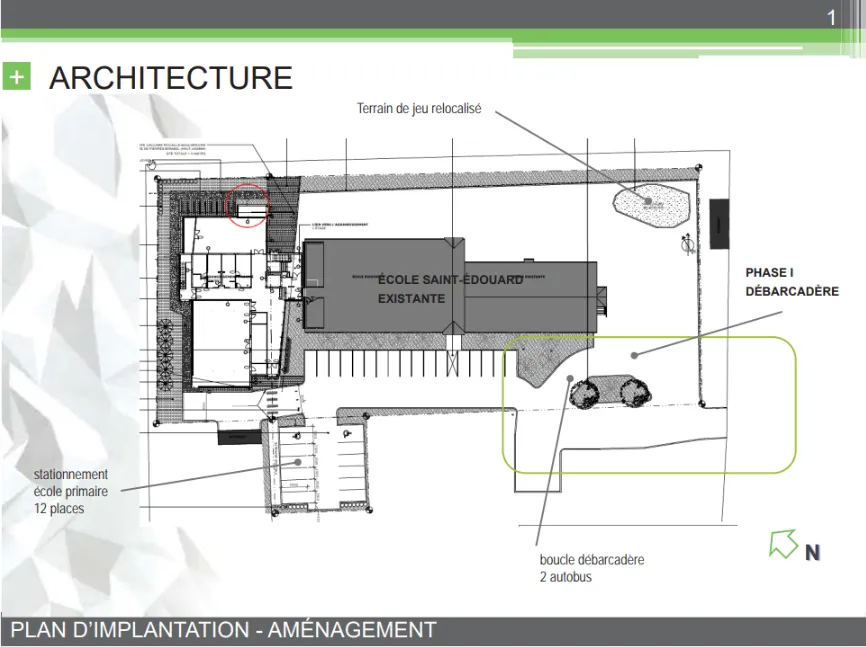Click the green north arrow icon
866x647 pixels.
(783, 544)
